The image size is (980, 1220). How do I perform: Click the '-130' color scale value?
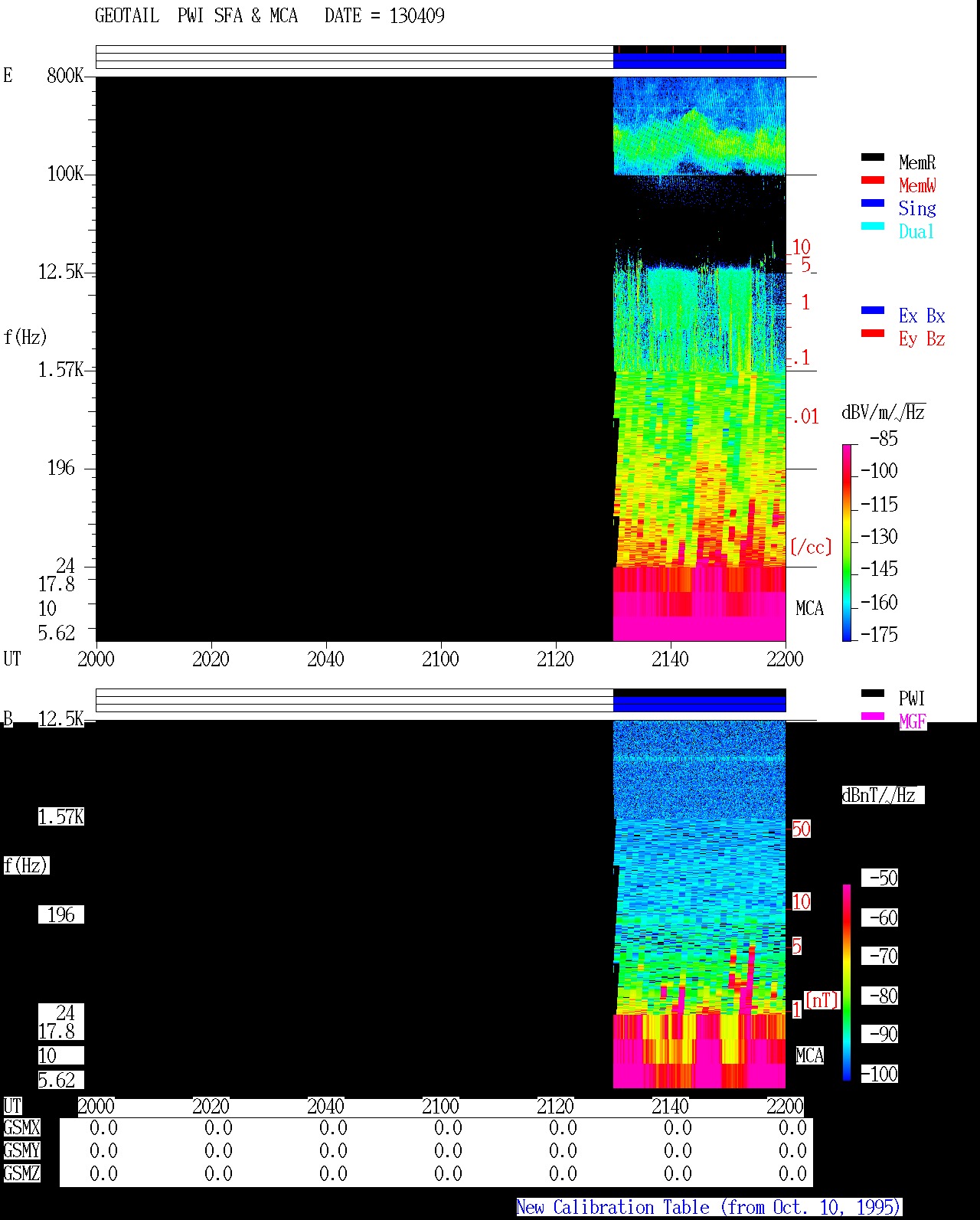[879, 536]
